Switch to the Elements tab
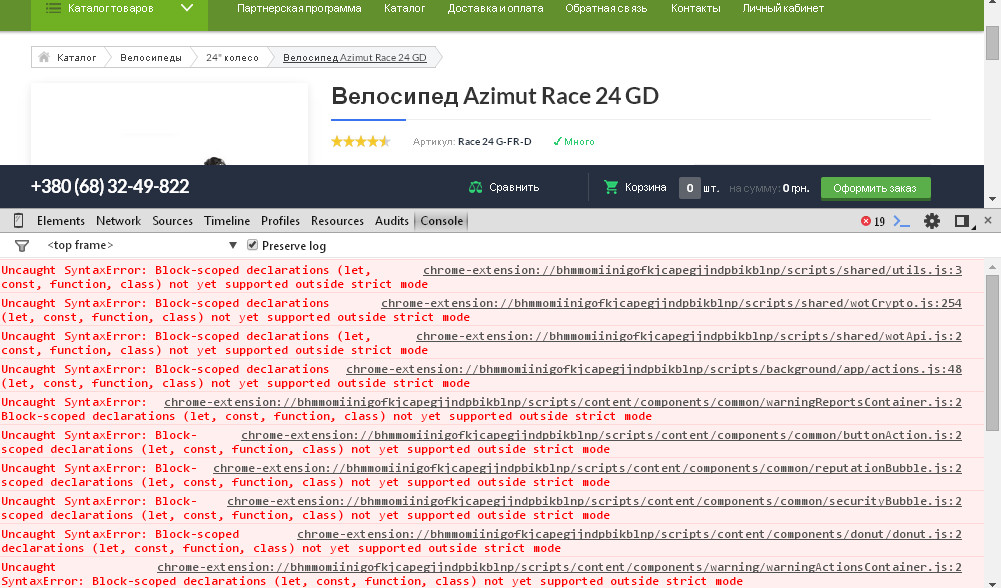The width and height of the screenshot is (1001, 588). [x=61, y=221]
